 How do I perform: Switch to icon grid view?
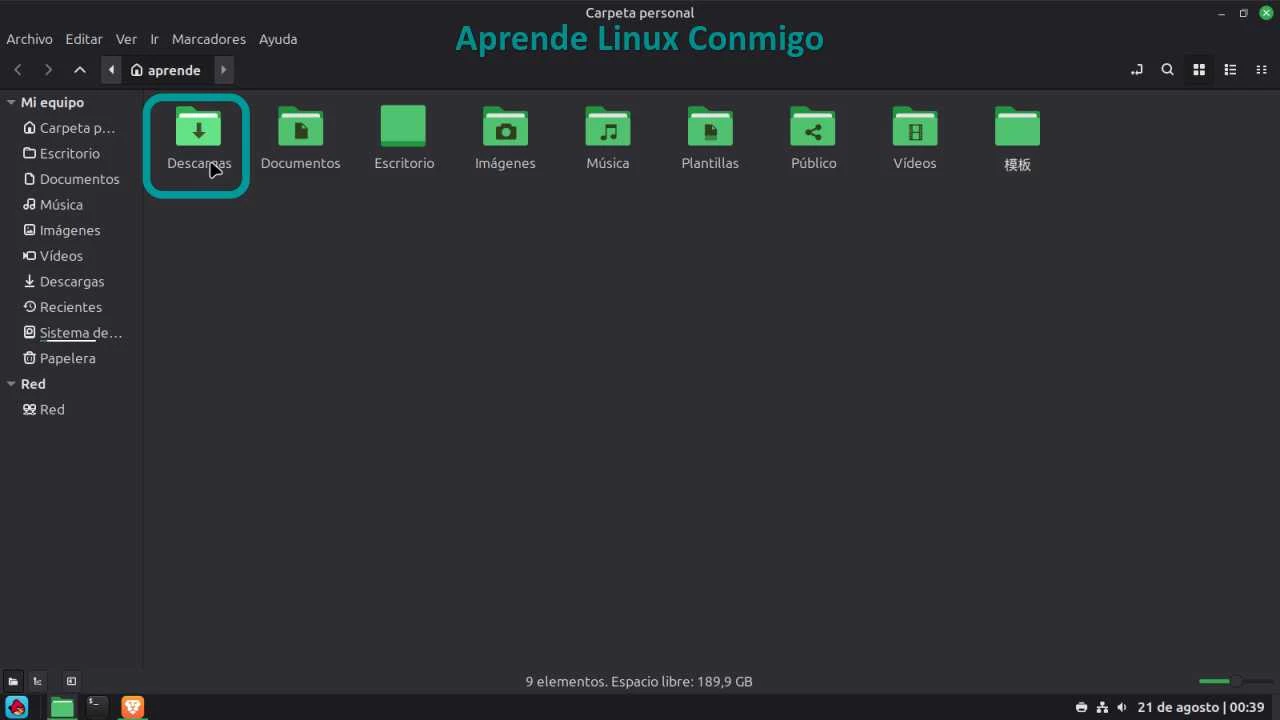(x=1199, y=70)
